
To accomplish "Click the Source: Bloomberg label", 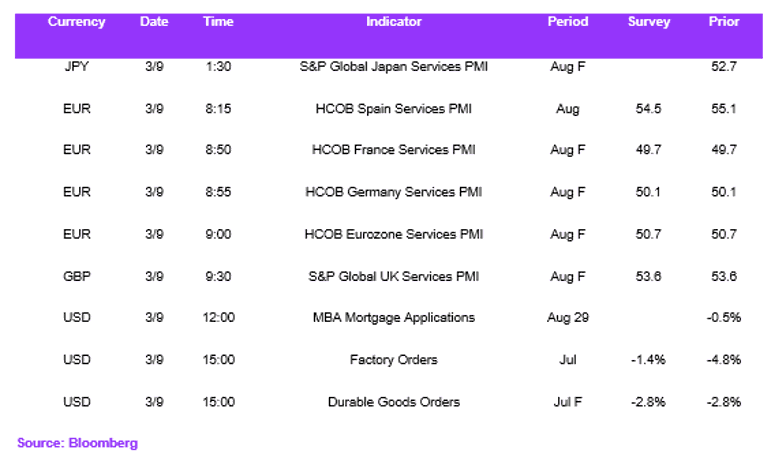I will point(78,443).
